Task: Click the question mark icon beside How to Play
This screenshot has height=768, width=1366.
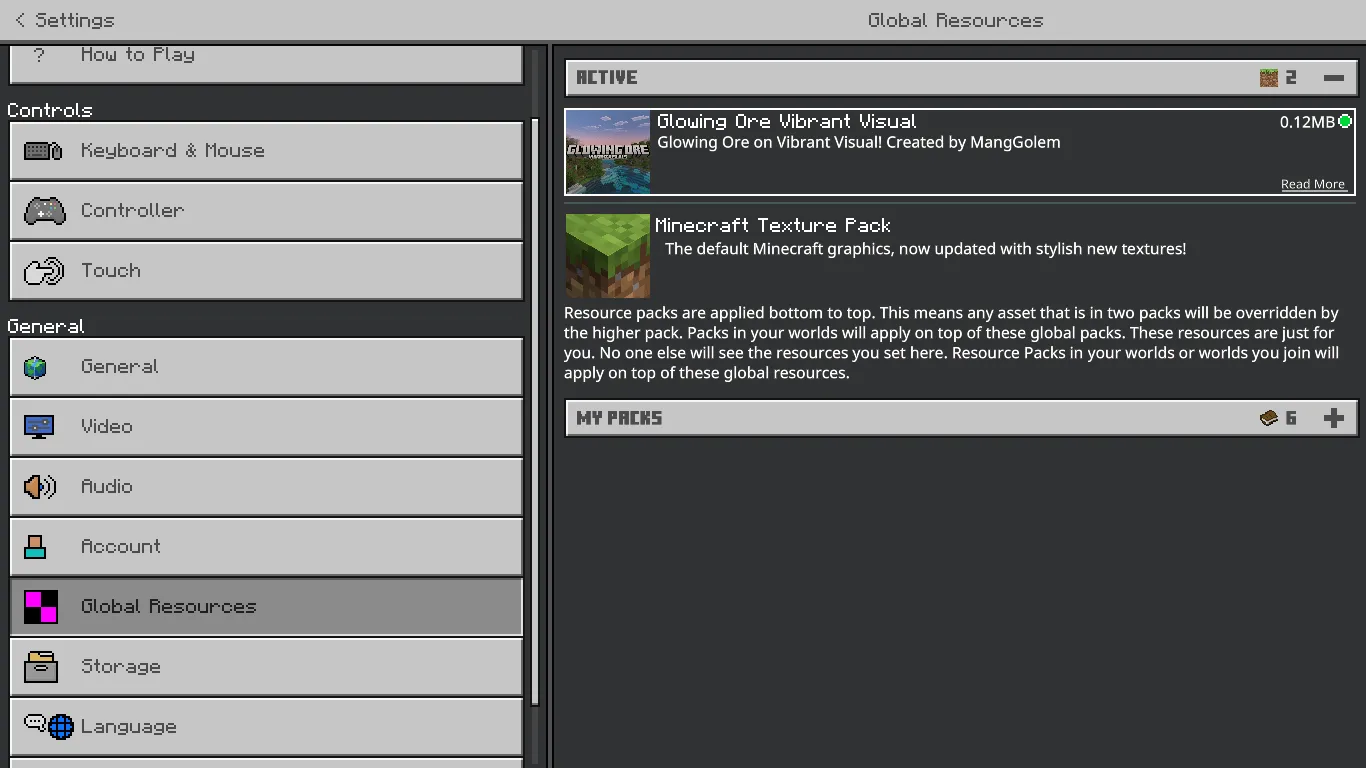Action: click(39, 55)
